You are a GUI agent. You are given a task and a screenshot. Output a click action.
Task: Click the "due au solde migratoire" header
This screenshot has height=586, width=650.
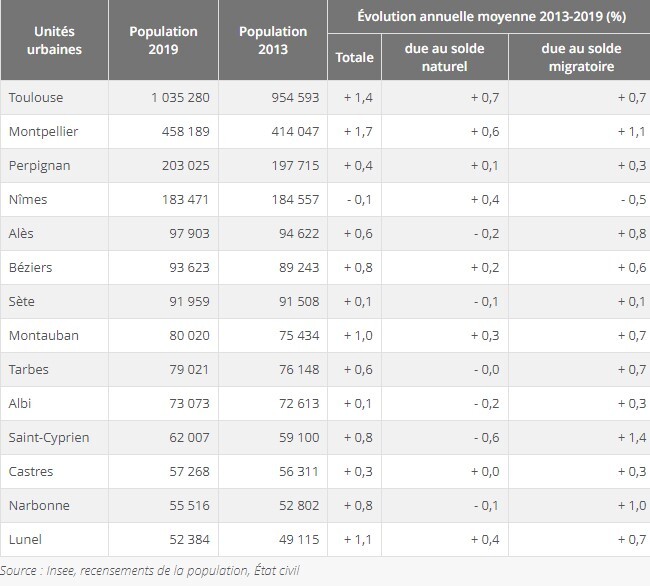coord(581,57)
